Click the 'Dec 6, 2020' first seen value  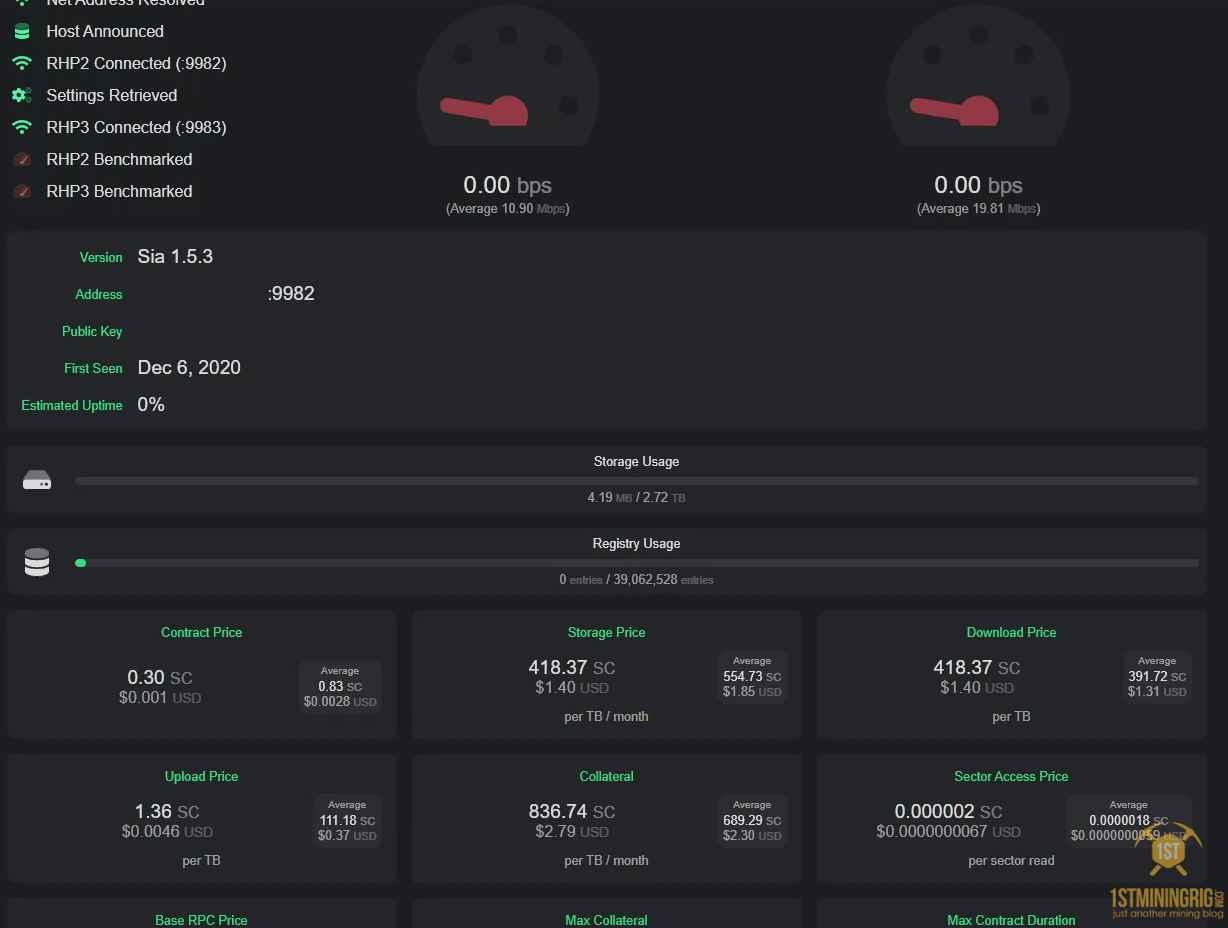pos(189,367)
